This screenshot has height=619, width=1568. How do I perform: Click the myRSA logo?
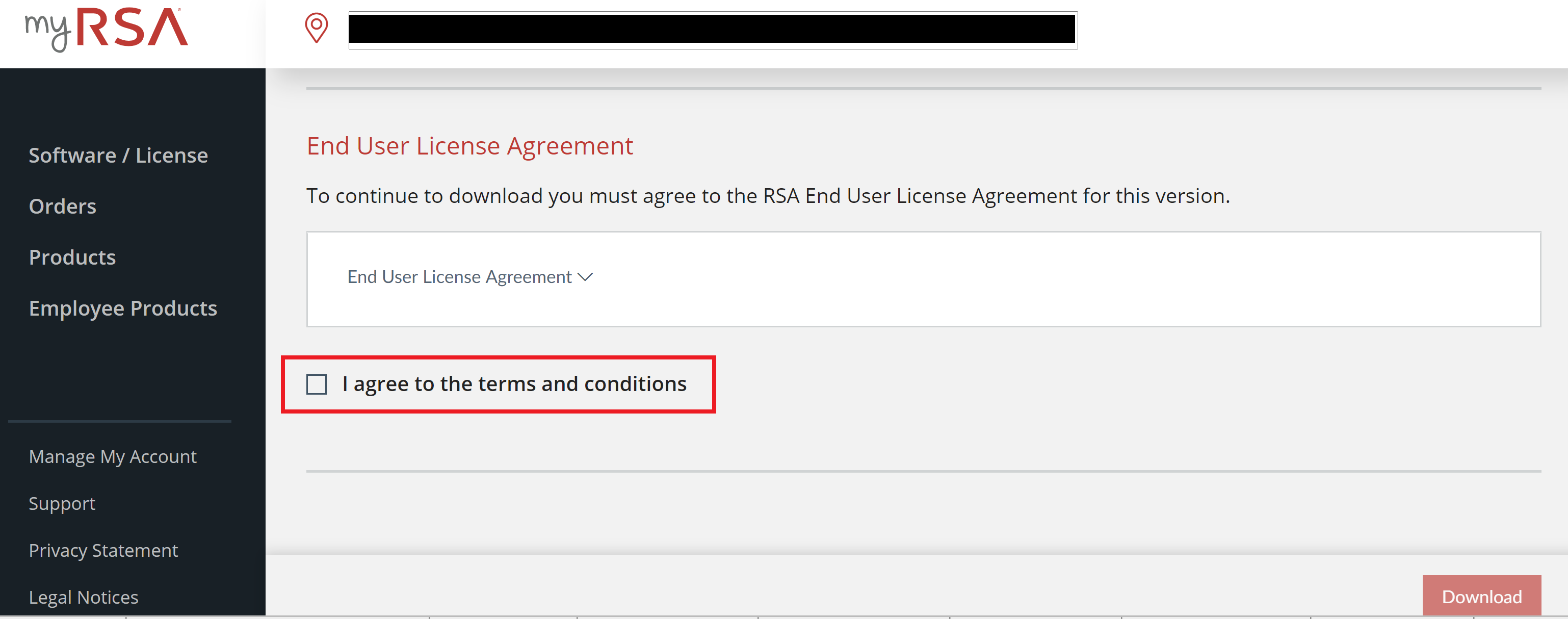click(x=107, y=29)
